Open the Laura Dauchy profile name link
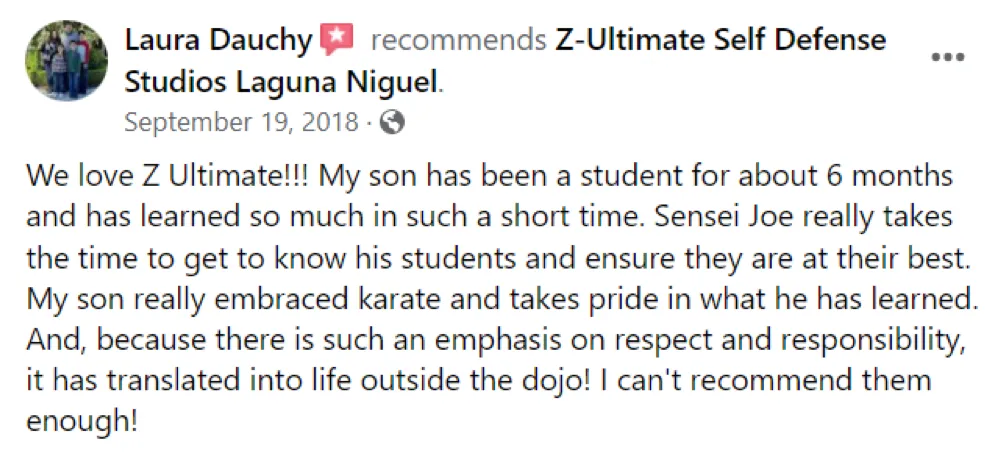The image size is (999, 456). 219,41
